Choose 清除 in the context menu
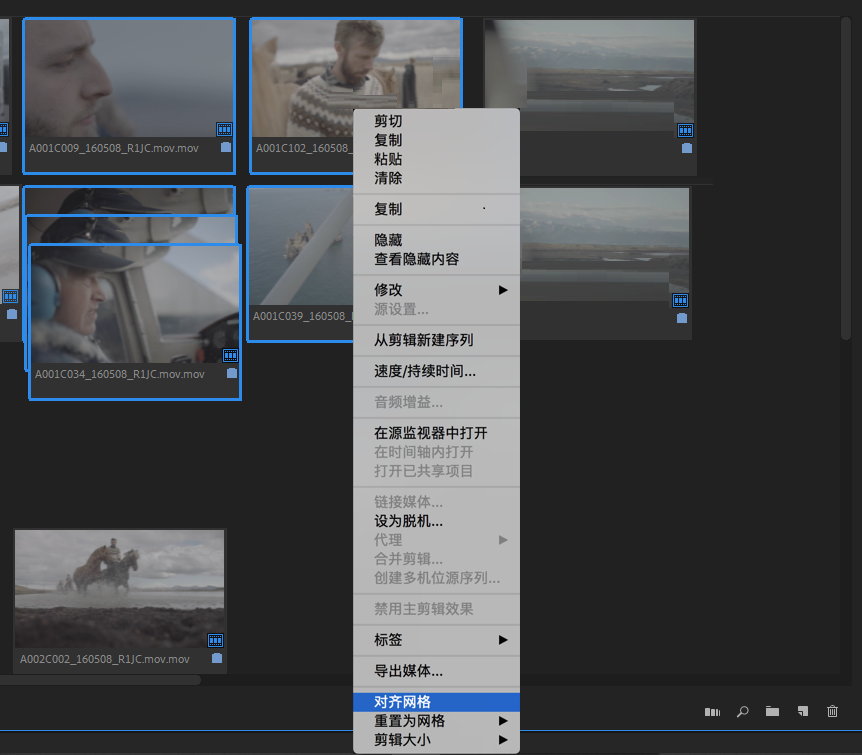Image resolution: width=862 pixels, height=755 pixels. 436,178
